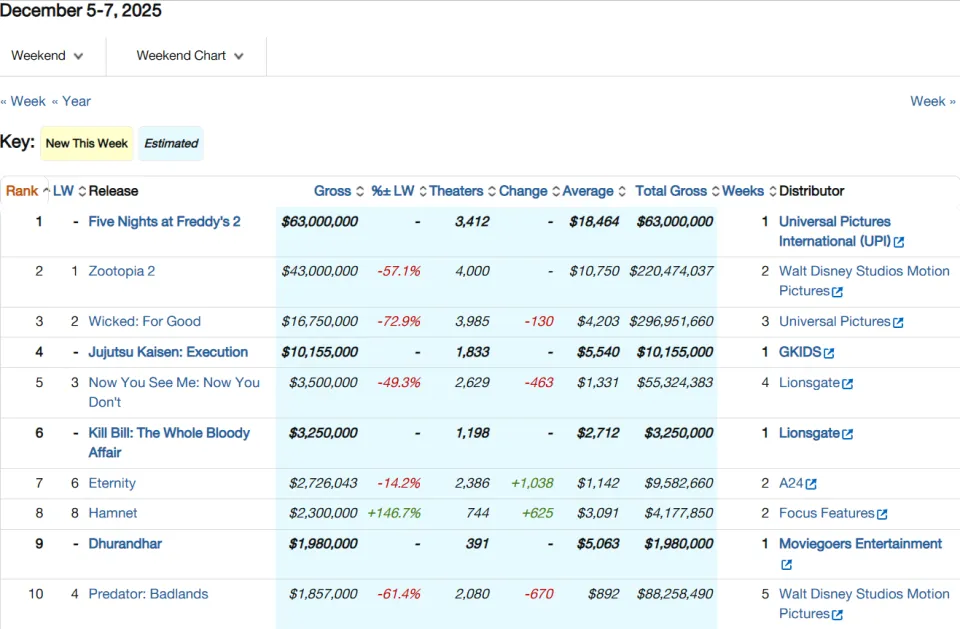Sort by Theaters column sort arrows
Screen dimensions: 960x629
point(492,191)
